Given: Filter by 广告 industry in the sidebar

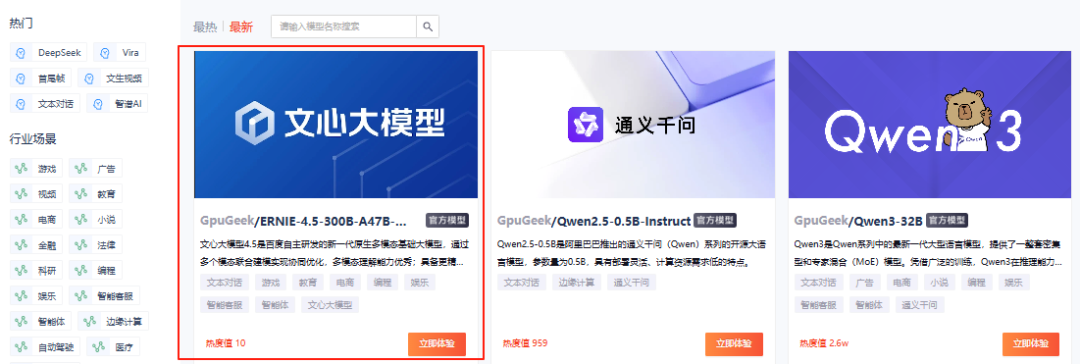Looking at the screenshot, I should click(96, 169).
